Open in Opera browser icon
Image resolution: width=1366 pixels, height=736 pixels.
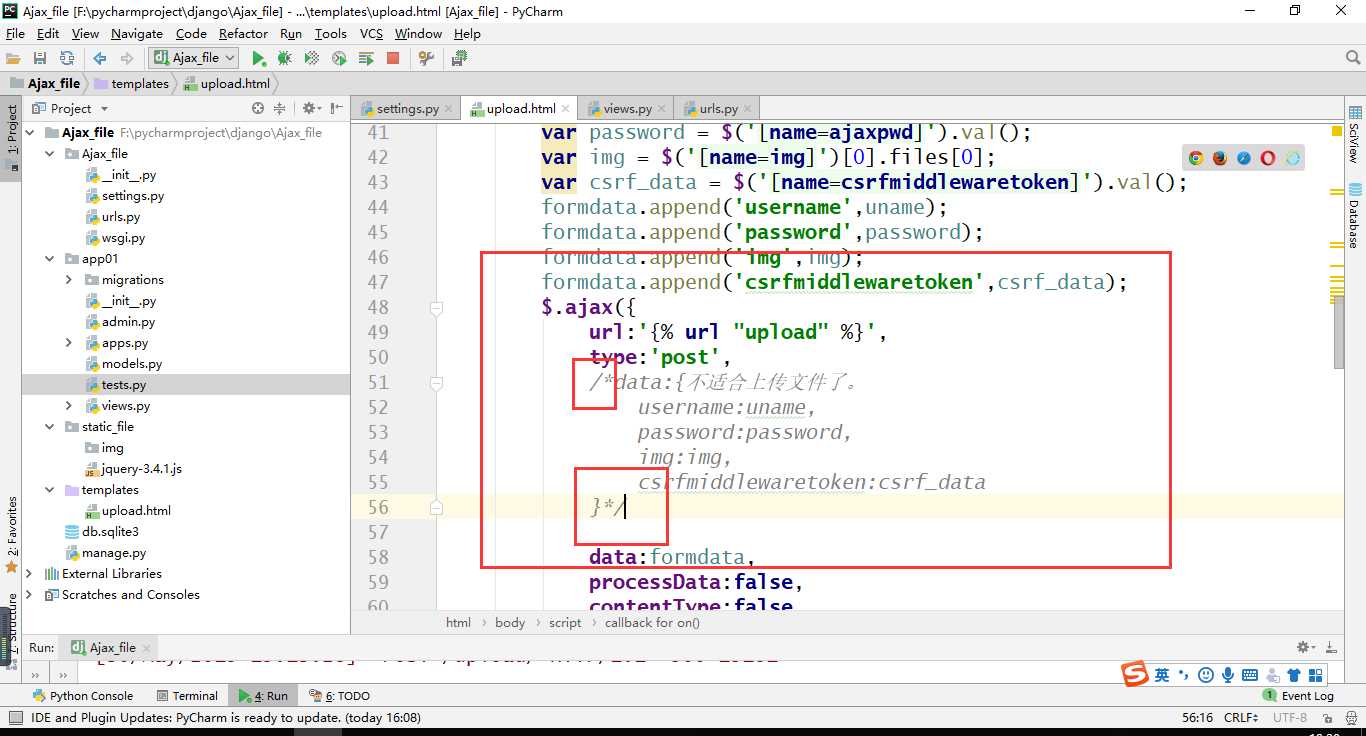point(1268,158)
